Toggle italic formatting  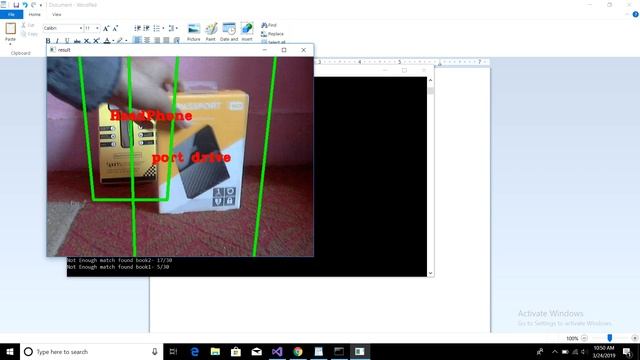pyautogui.click(x=58, y=40)
